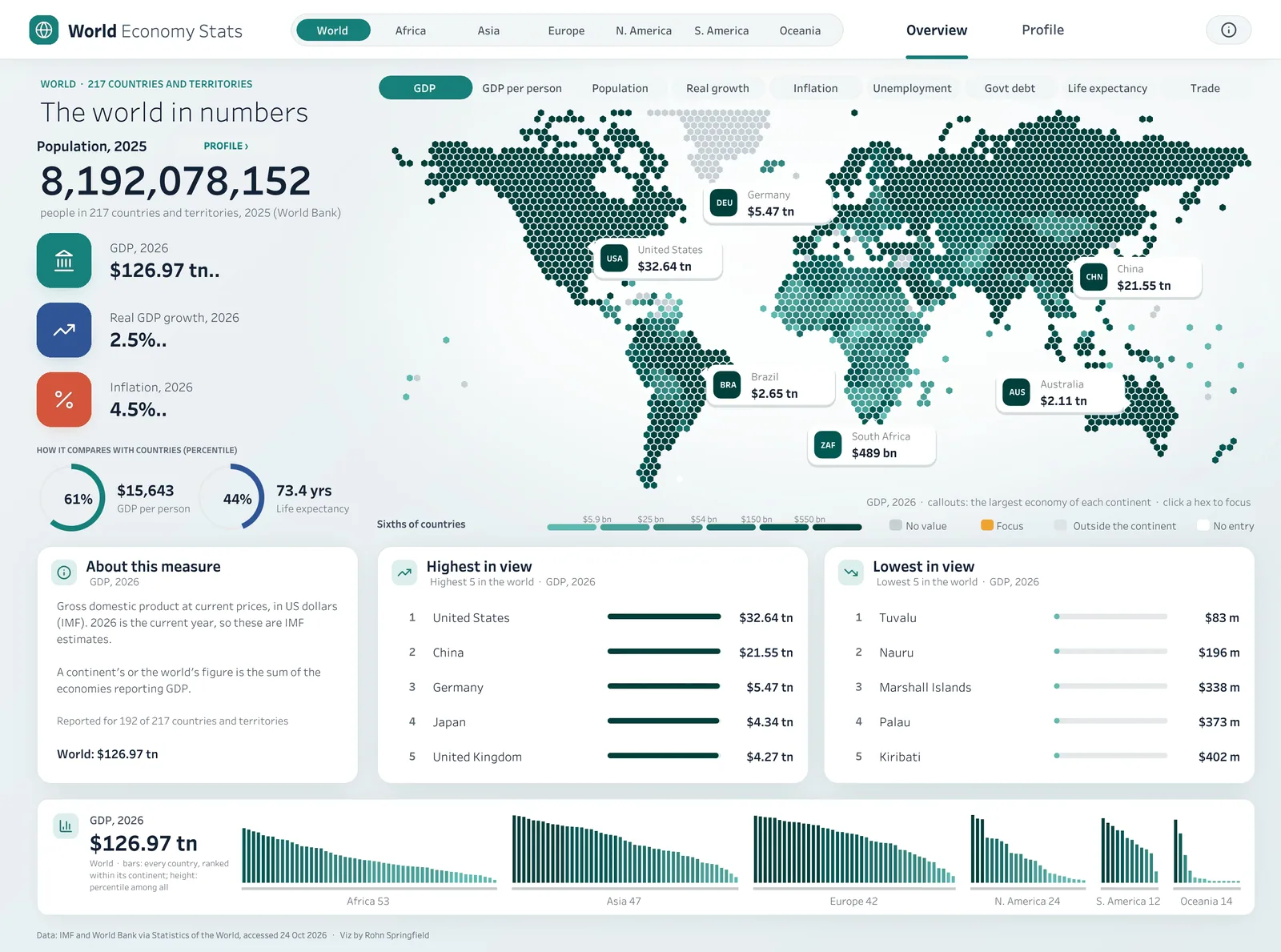Select the AUS callout badge on map
Viewport: 1281px width, 952px height.
click(1017, 392)
